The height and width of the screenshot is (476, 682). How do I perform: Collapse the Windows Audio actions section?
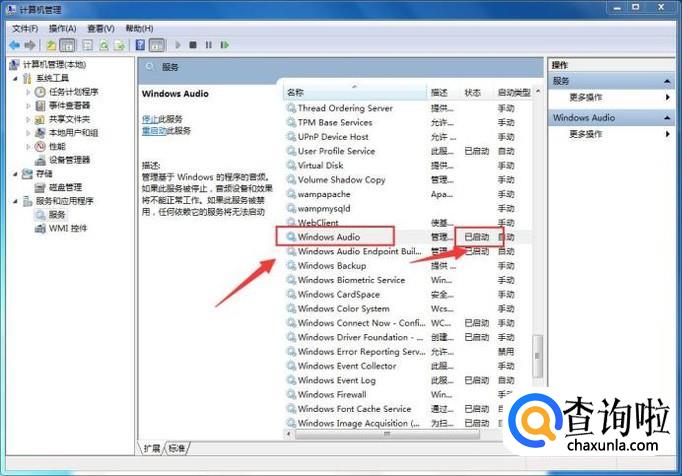pos(666,117)
